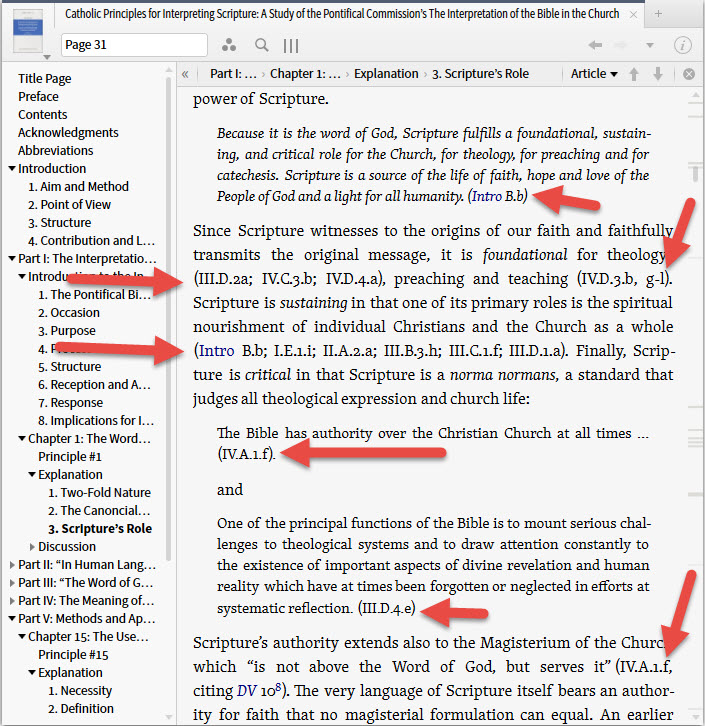
Task: Select 2. Point of View
Action: point(69,205)
